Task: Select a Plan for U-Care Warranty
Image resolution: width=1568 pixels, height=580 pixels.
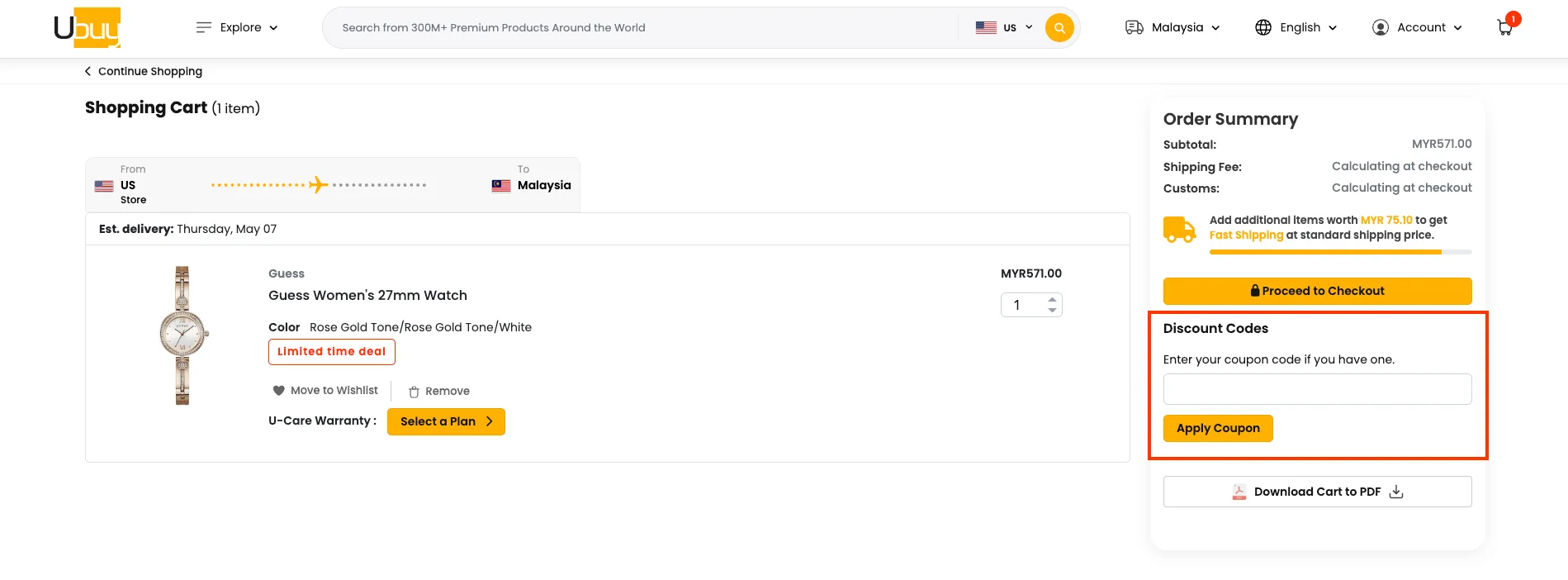Action: click(x=446, y=421)
